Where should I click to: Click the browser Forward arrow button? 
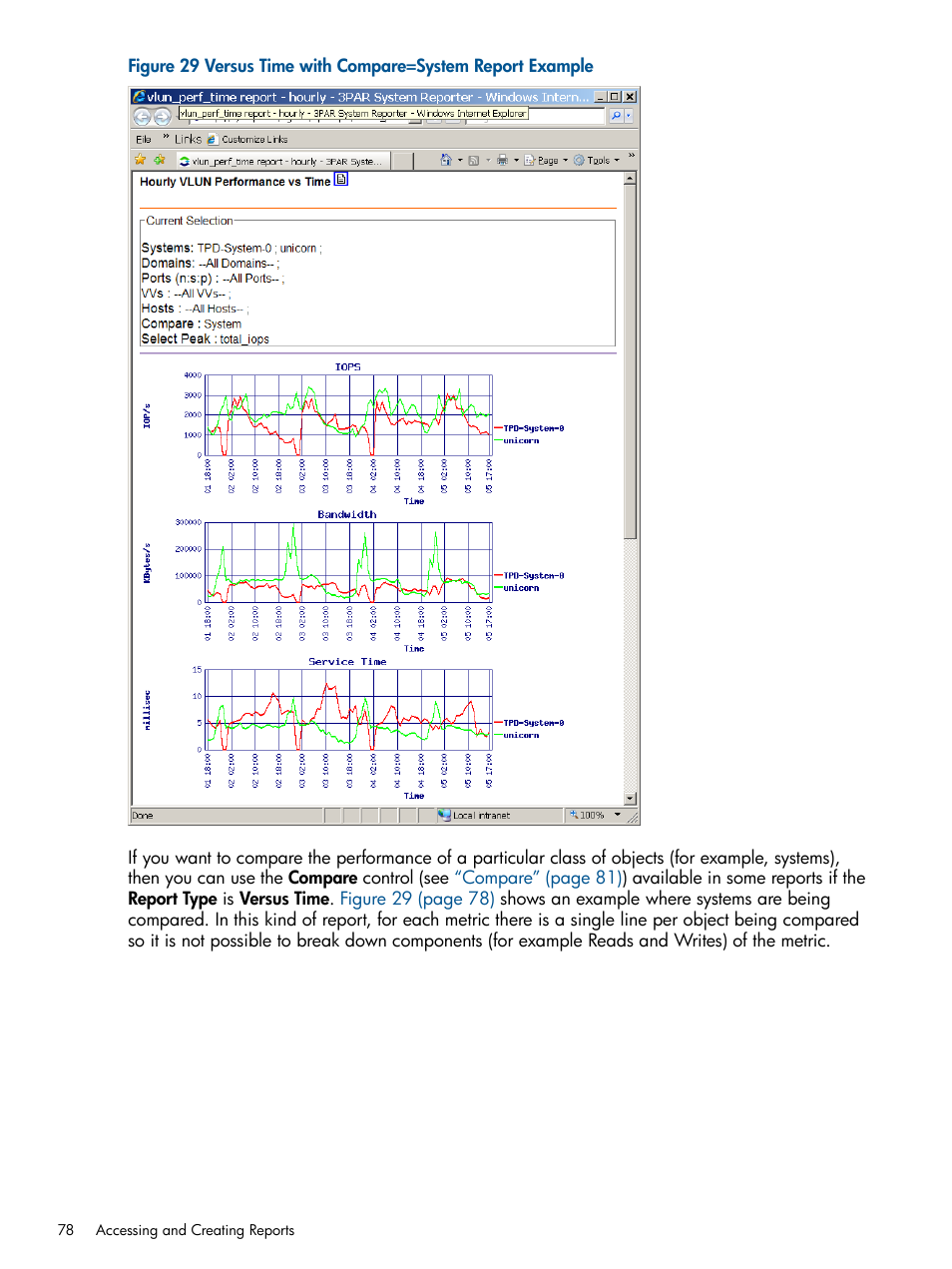162,117
